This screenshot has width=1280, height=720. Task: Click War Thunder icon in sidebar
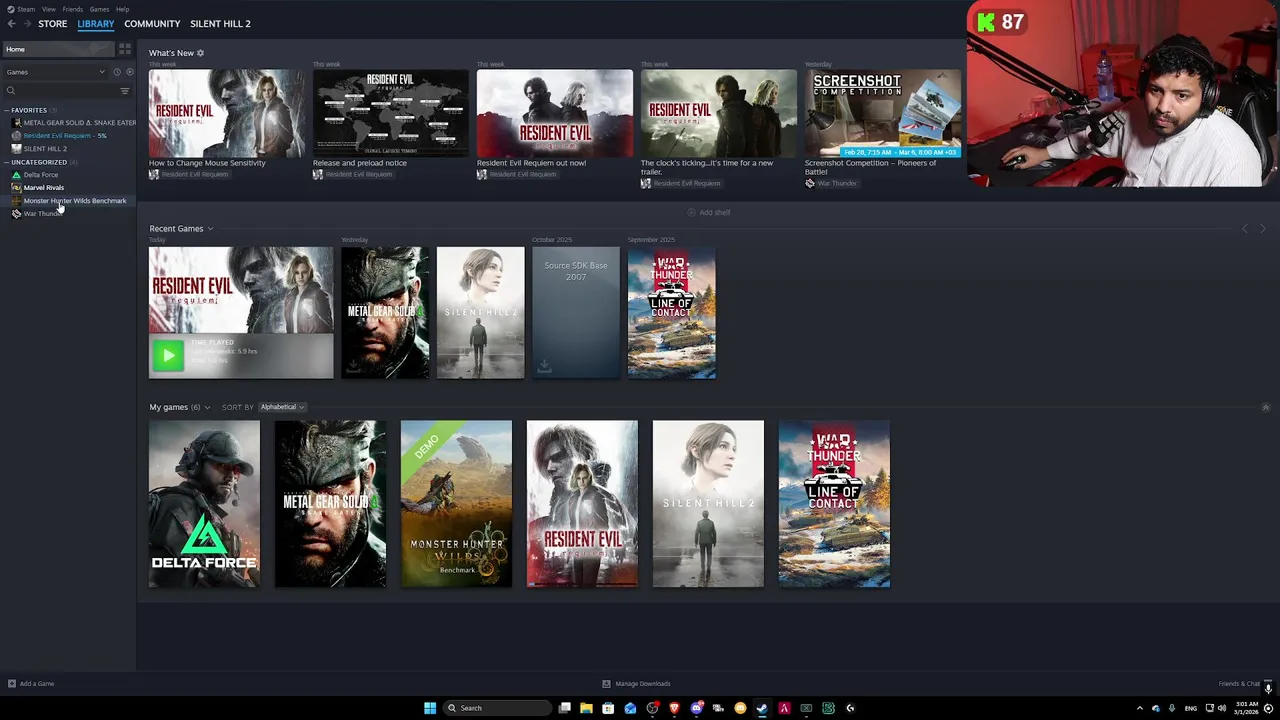coord(16,214)
